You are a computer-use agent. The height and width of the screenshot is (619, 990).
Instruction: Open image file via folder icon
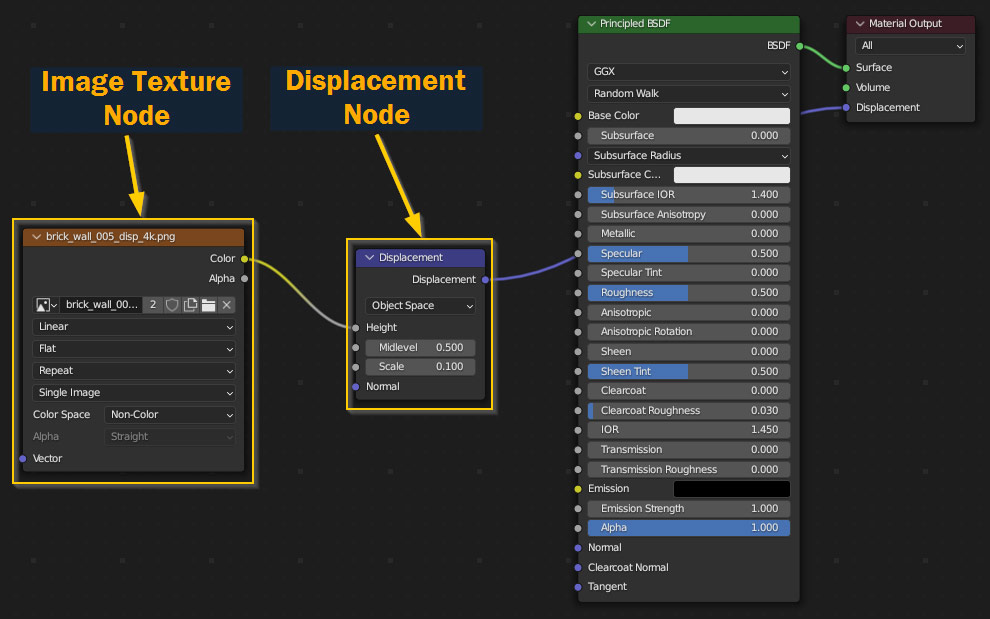click(208, 305)
